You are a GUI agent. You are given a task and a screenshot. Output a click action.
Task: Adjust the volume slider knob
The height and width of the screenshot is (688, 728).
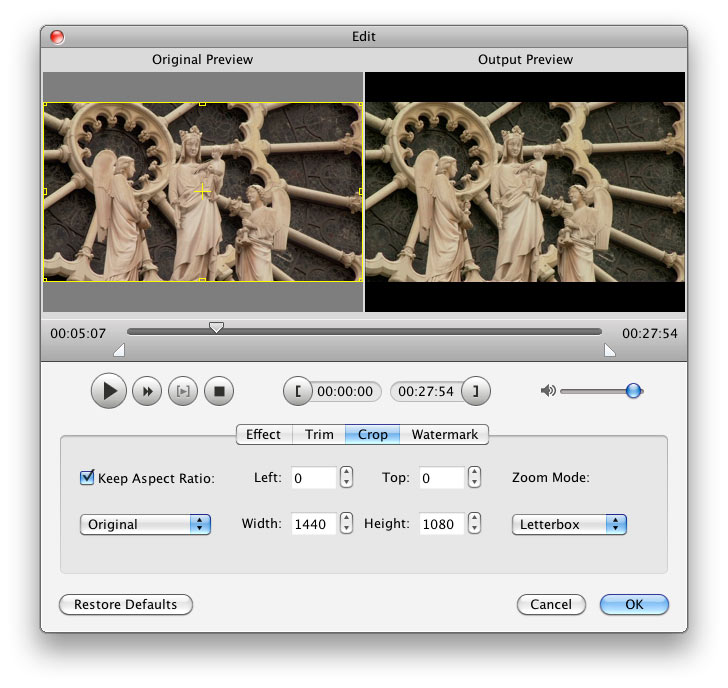[x=633, y=391]
